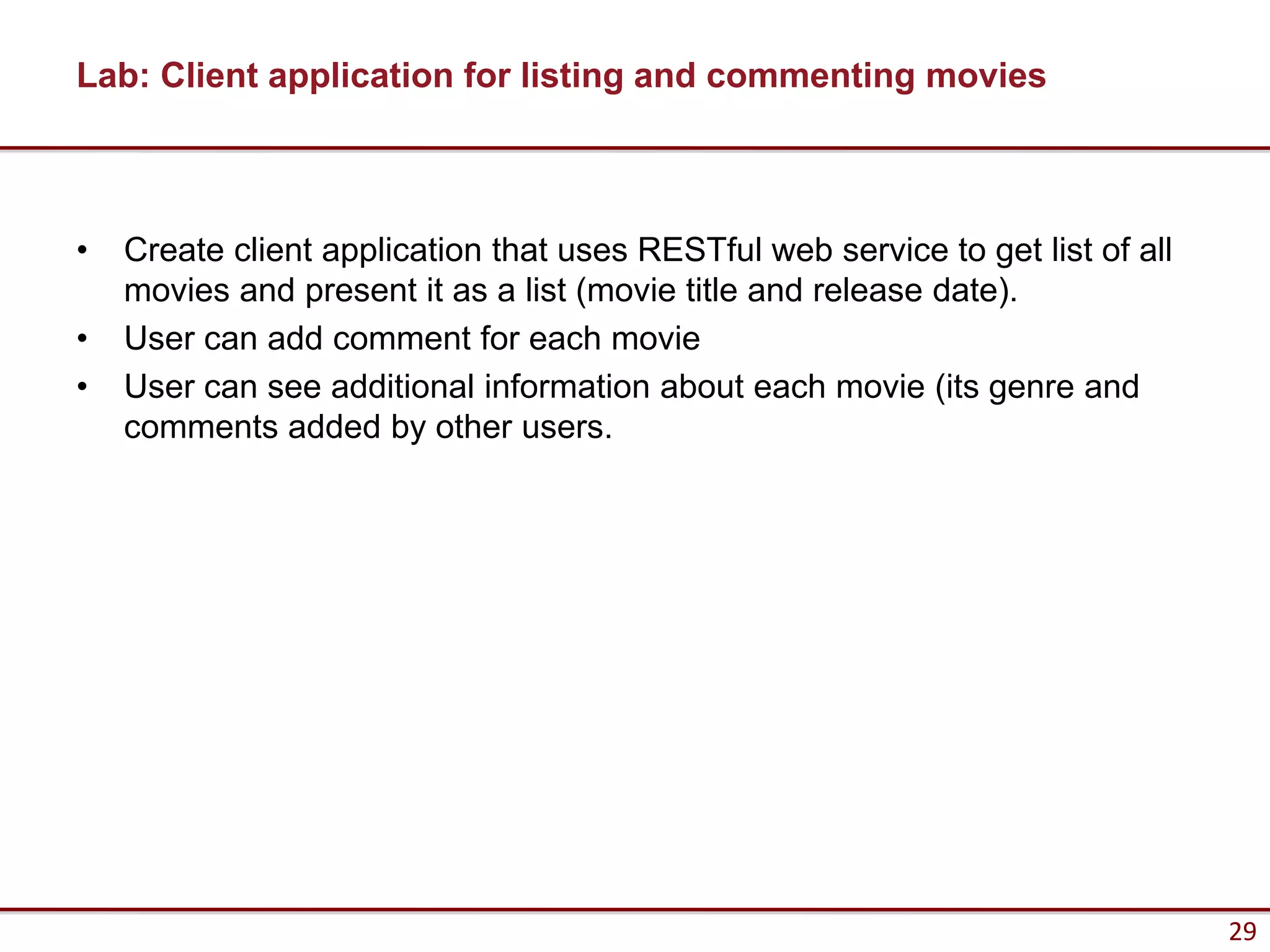Click the slide title about commenting movies
Image resolution: width=1270 pixels, height=952 pixels.
[561, 76]
